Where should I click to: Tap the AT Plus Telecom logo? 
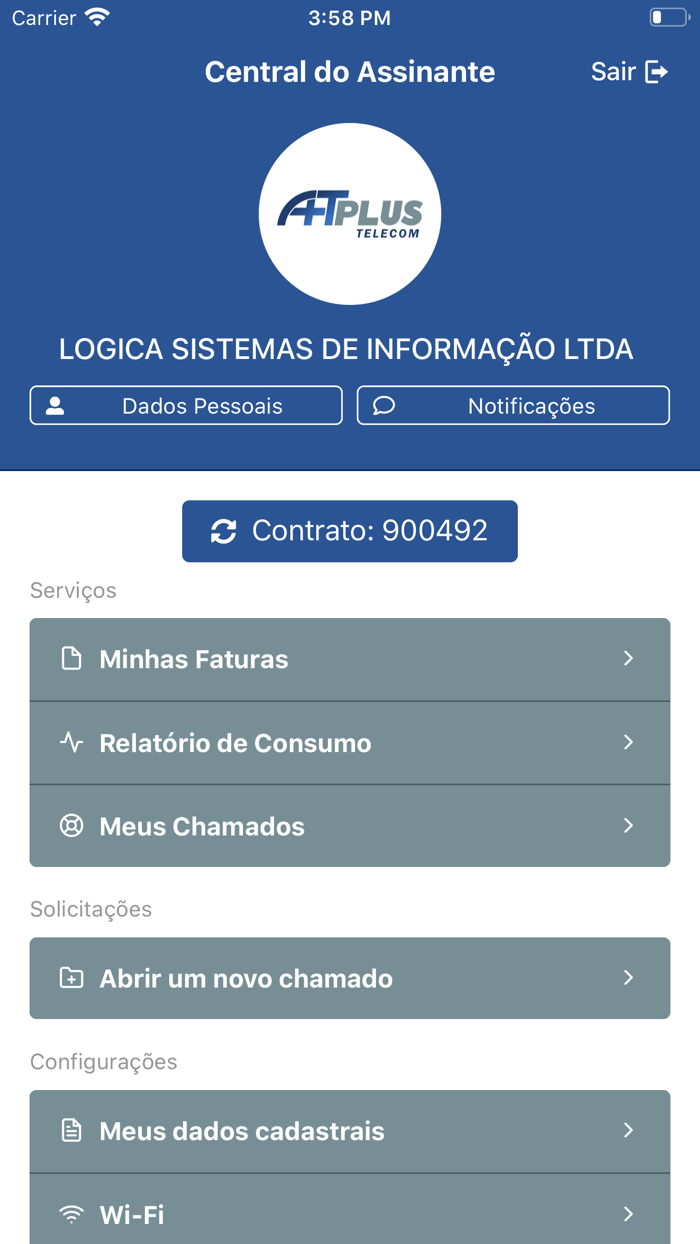point(350,213)
